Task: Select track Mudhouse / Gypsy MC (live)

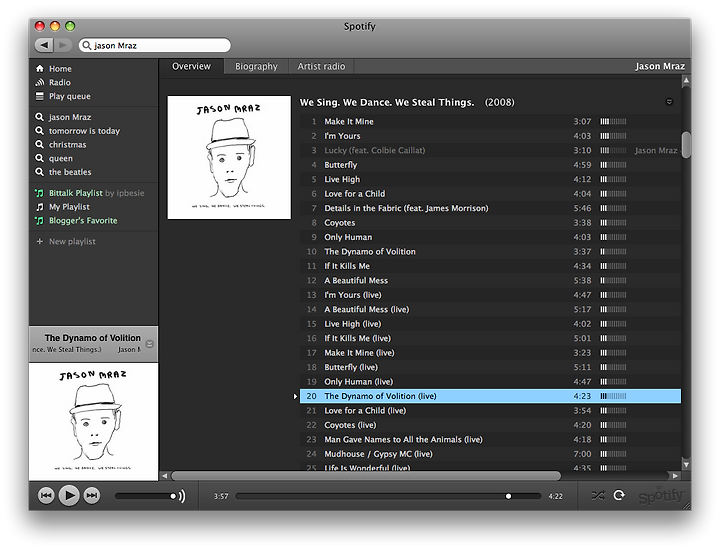Action: tap(490, 454)
